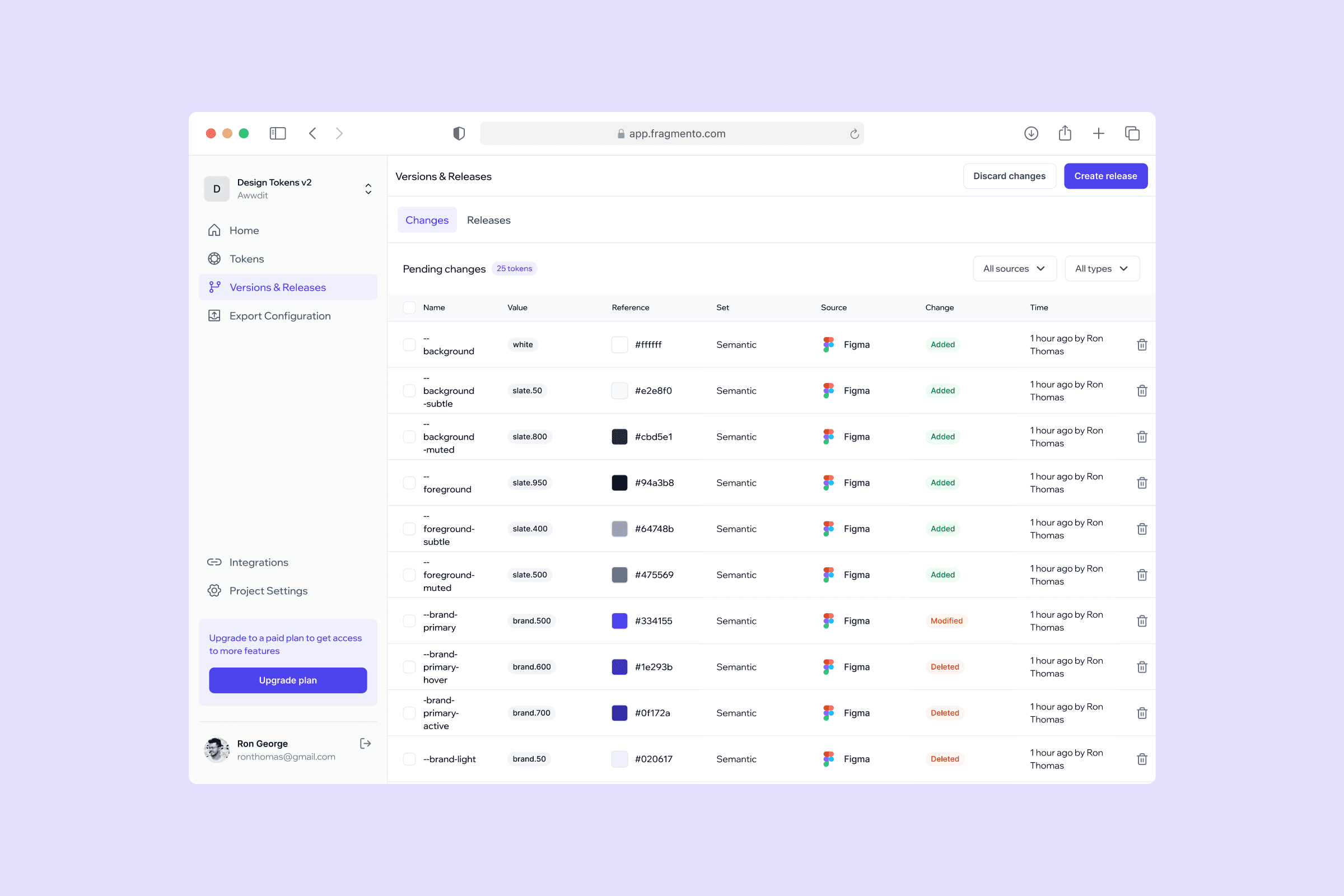Go to Integrations in the sidebar
This screenshot has height=896, width=1344.
(x=258, y=562)
